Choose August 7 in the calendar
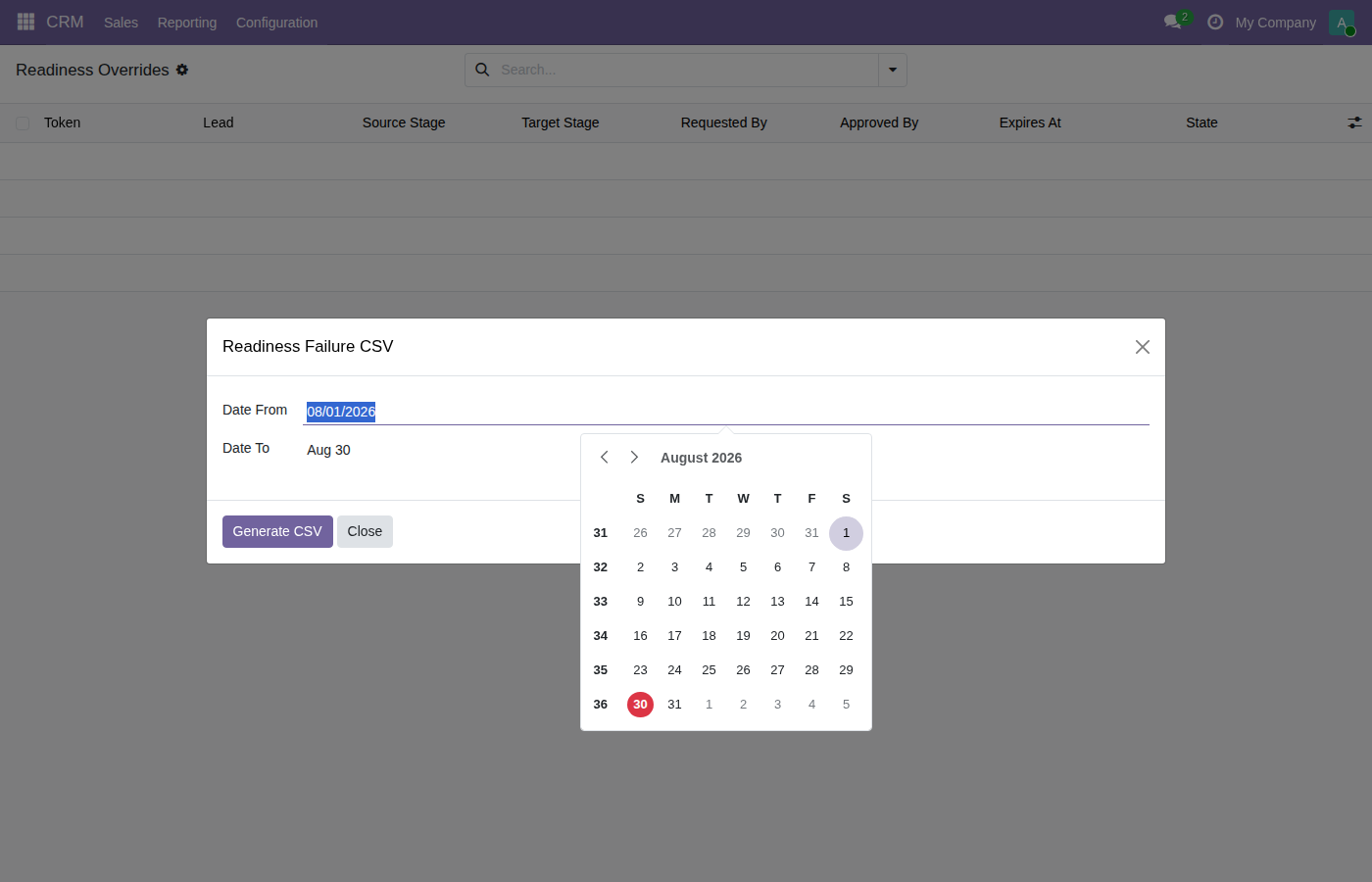This screenshot has width=1372, height=882. [x=811, y=567]
